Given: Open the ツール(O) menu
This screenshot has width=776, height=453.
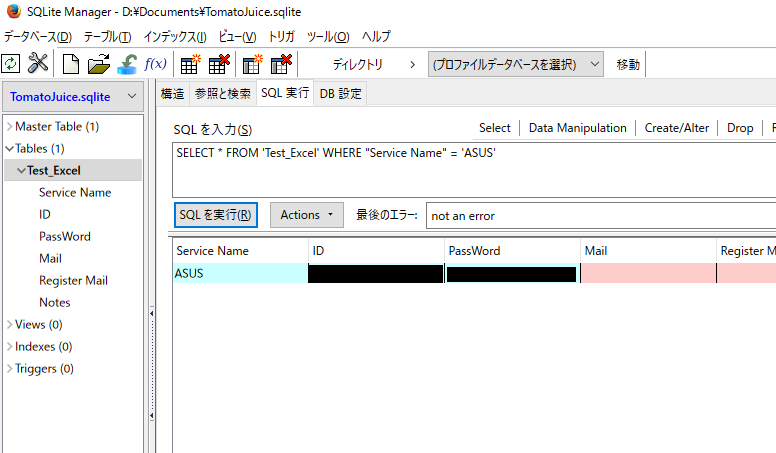Looking at the screenshot, I should [327, 36].
